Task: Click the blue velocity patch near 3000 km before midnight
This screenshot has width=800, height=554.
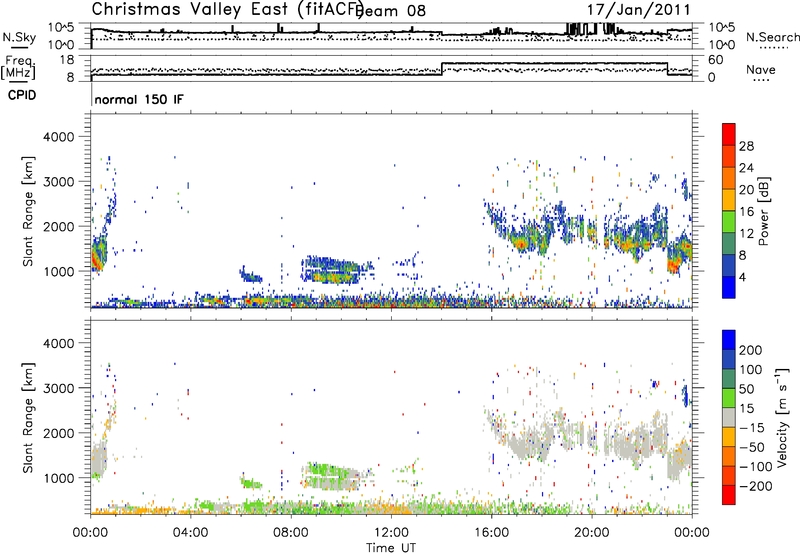Action: [x=686, y=395]
